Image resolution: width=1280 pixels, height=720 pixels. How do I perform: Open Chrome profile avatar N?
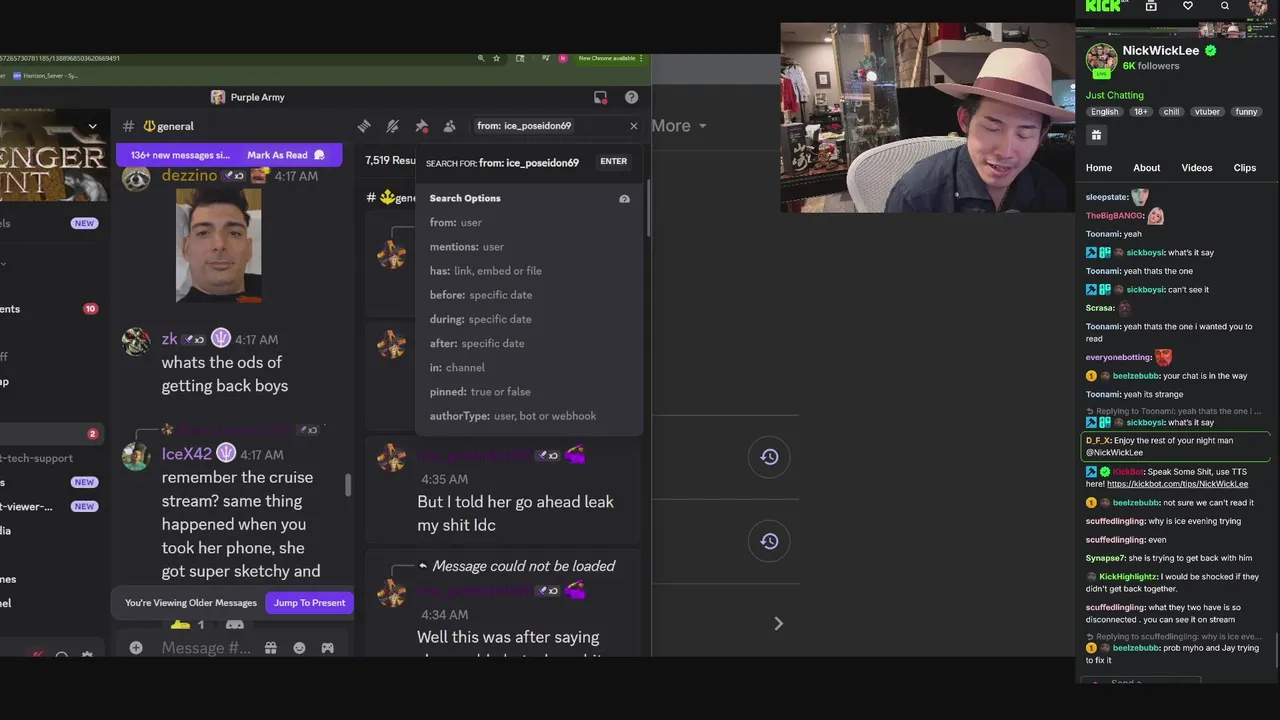[563, 58]
